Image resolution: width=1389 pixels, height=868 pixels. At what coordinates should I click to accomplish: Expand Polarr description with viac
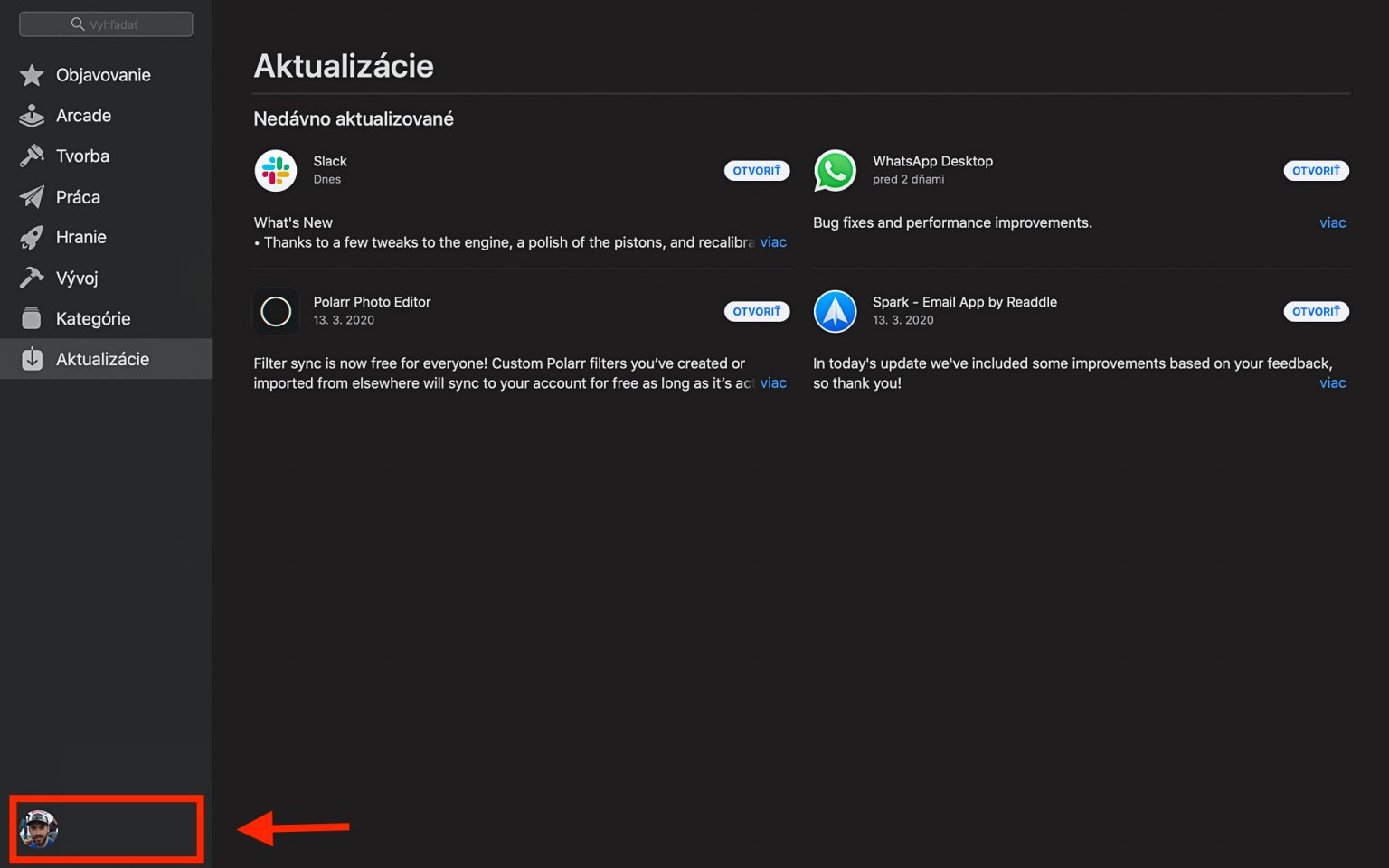point(773,383)
